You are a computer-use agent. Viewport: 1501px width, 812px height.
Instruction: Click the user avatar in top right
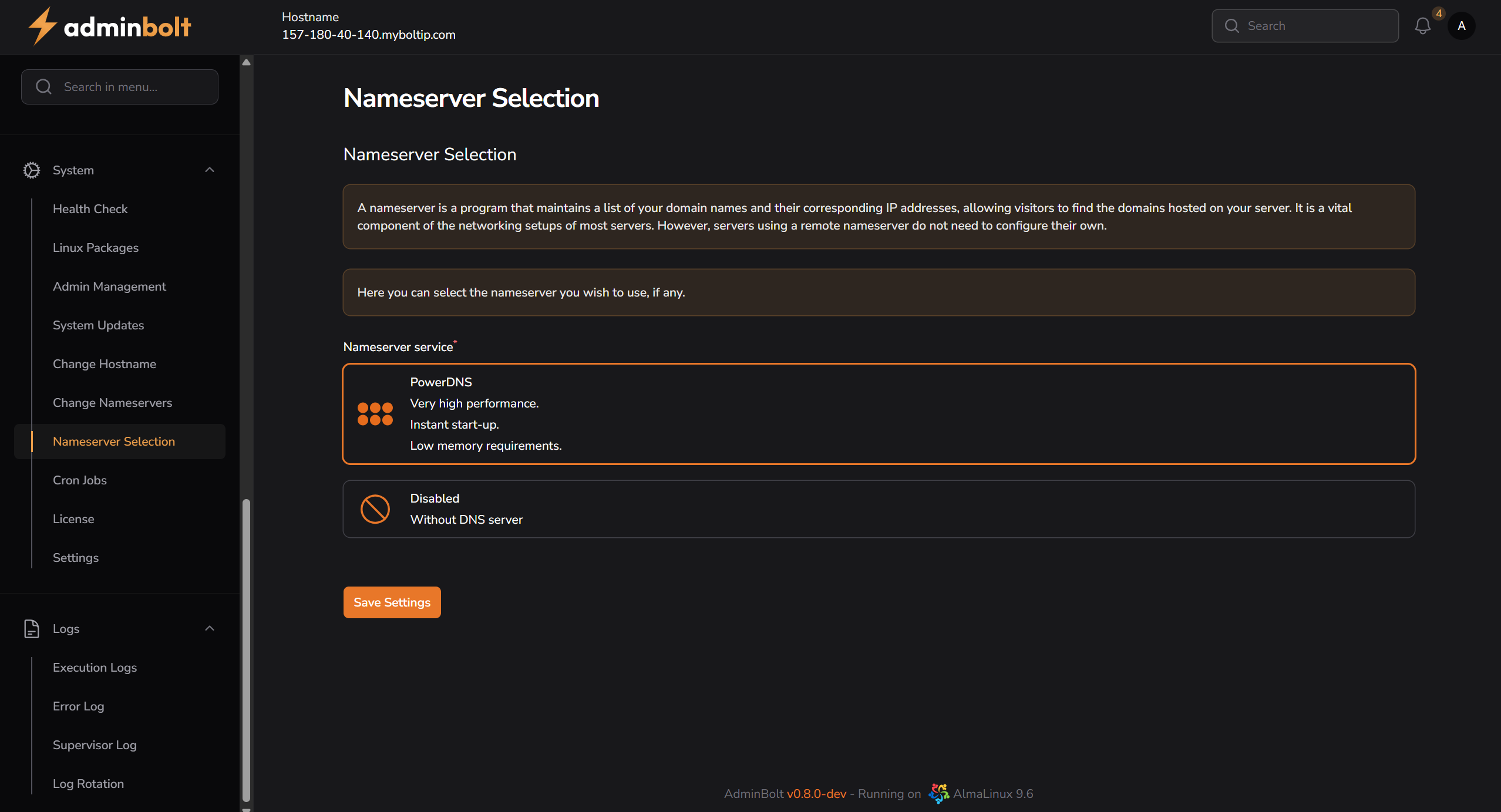1462,25
